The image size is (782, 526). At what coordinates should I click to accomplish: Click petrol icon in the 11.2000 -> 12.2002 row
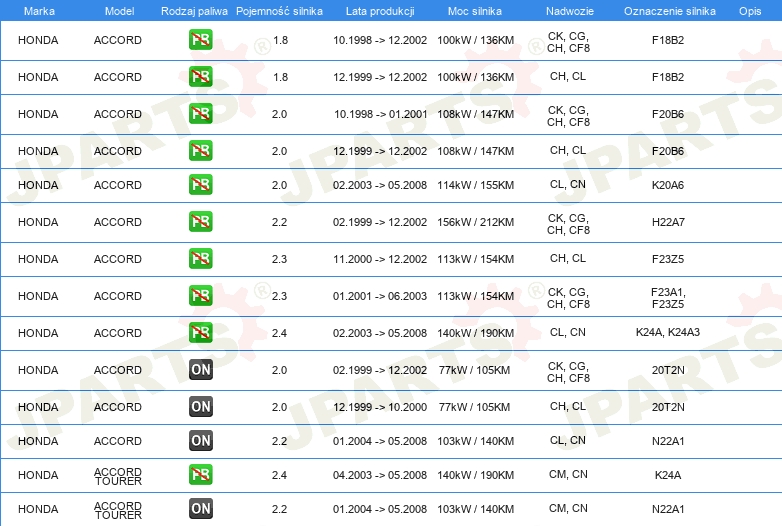pyautogui.click(x=200, y=259)
